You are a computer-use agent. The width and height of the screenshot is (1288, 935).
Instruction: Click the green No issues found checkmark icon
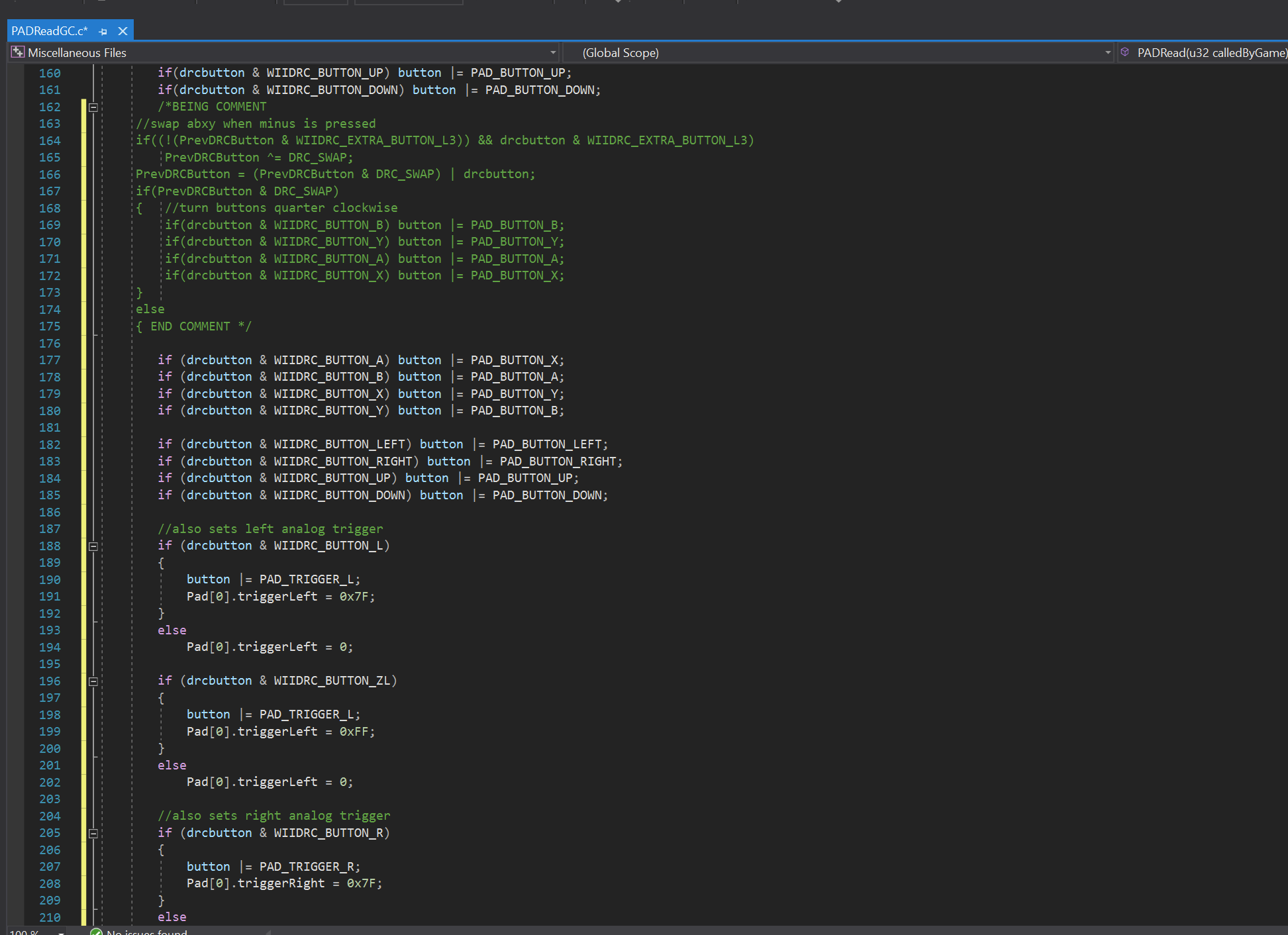(x=96, y=932)
